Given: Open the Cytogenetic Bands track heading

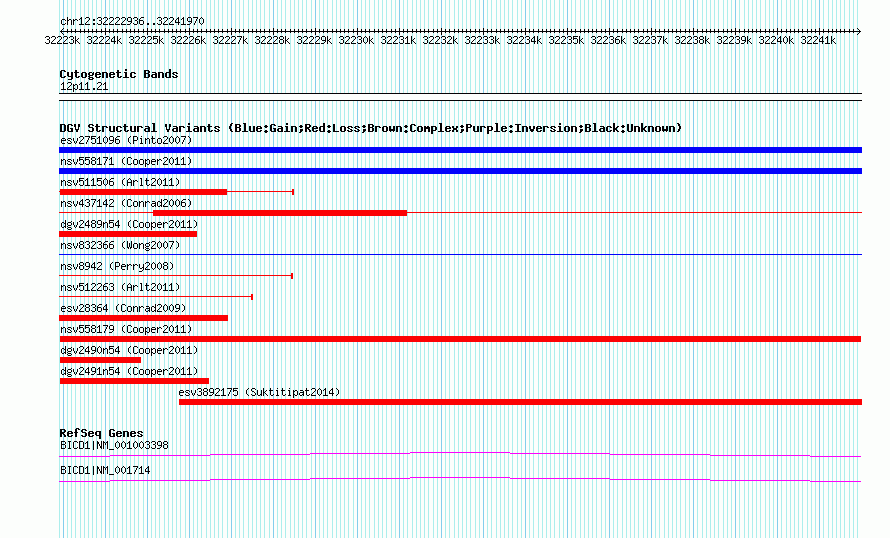Looking at the screenshot, I should [119, 74].
